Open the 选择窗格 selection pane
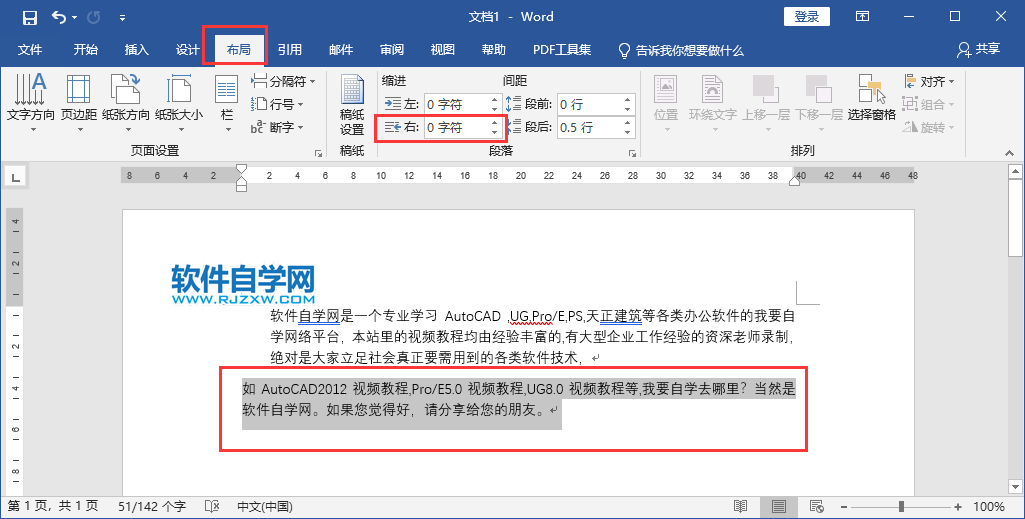Screen dimensions: 1025x519 coord(871,98)
